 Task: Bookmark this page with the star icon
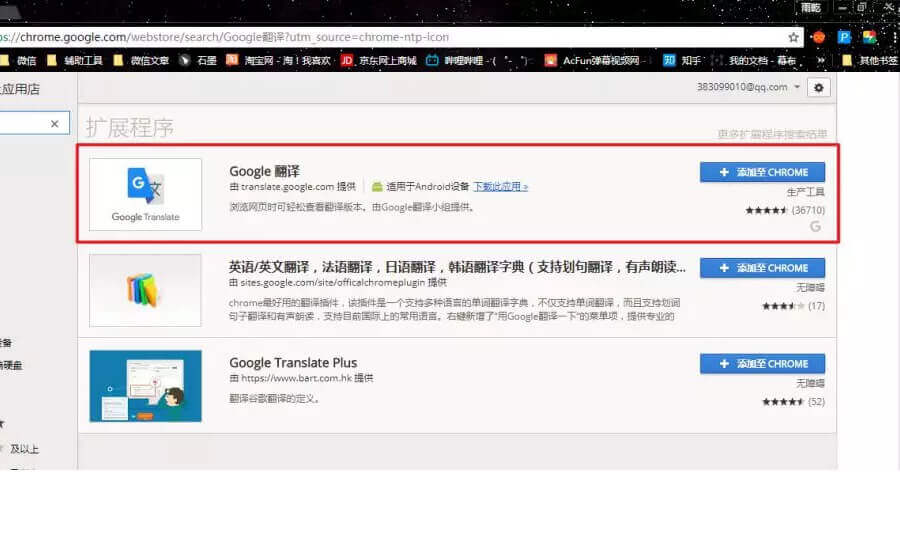(x=793, y=37)
